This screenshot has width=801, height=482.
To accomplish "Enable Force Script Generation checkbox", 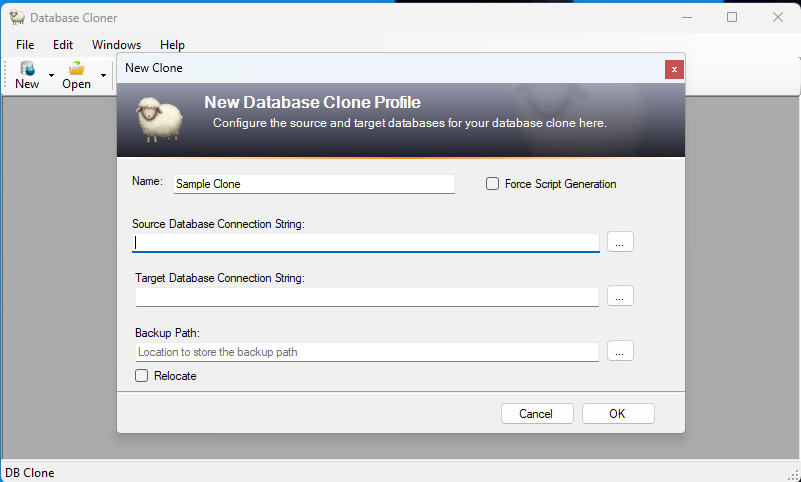I will pos(492,184).
